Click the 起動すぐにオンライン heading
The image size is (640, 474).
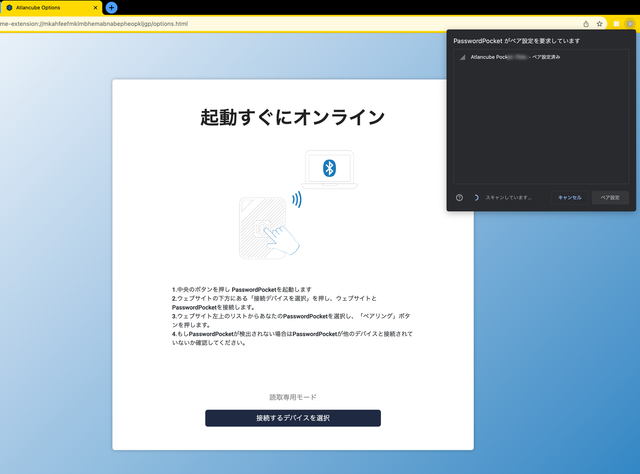293,117
